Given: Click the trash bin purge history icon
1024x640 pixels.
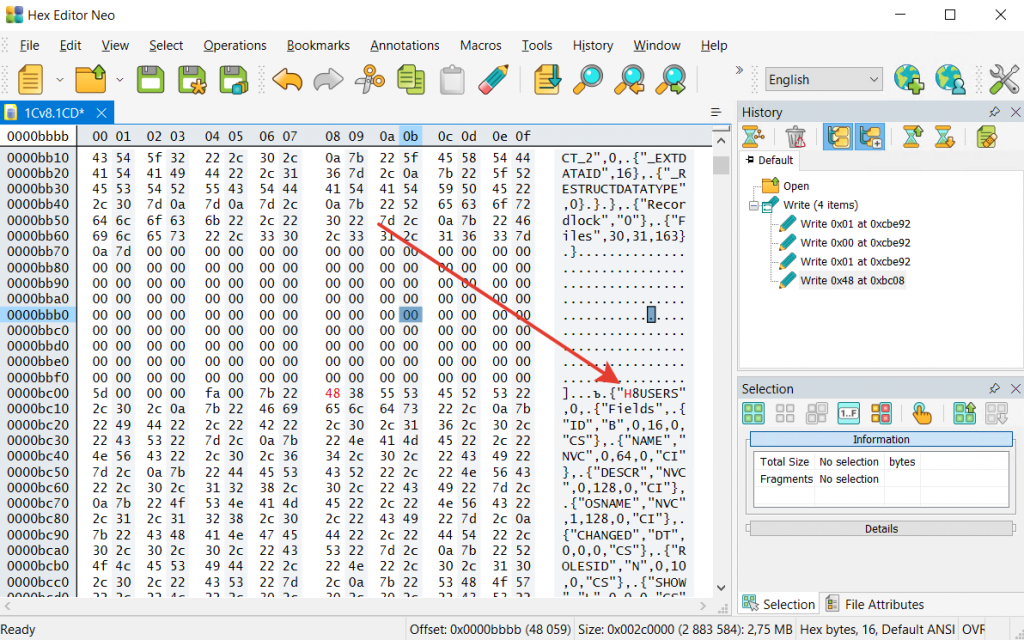Looking at the screenshot, I should click(x=795, y=136).
